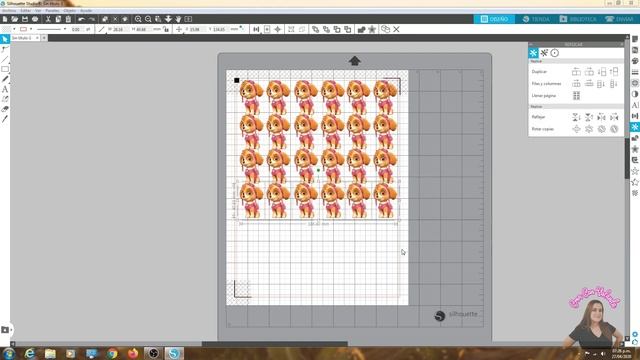Switch to the TIENDA tab
Screen dimensions: 640x360
click(x=536, y=19)
